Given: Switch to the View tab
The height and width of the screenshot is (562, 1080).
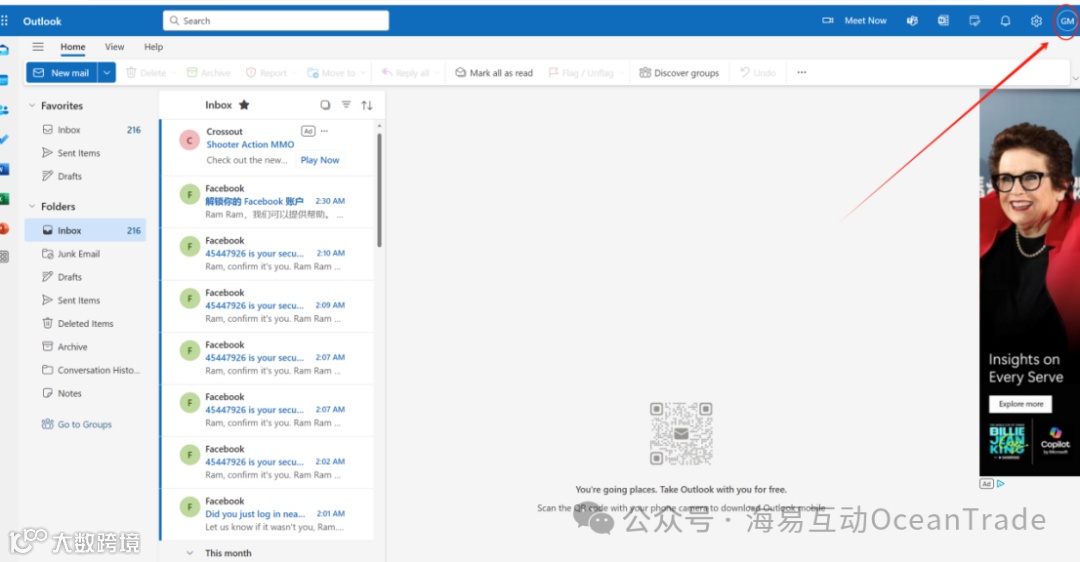Looking at the screenshot, I should tap(114, 47).
